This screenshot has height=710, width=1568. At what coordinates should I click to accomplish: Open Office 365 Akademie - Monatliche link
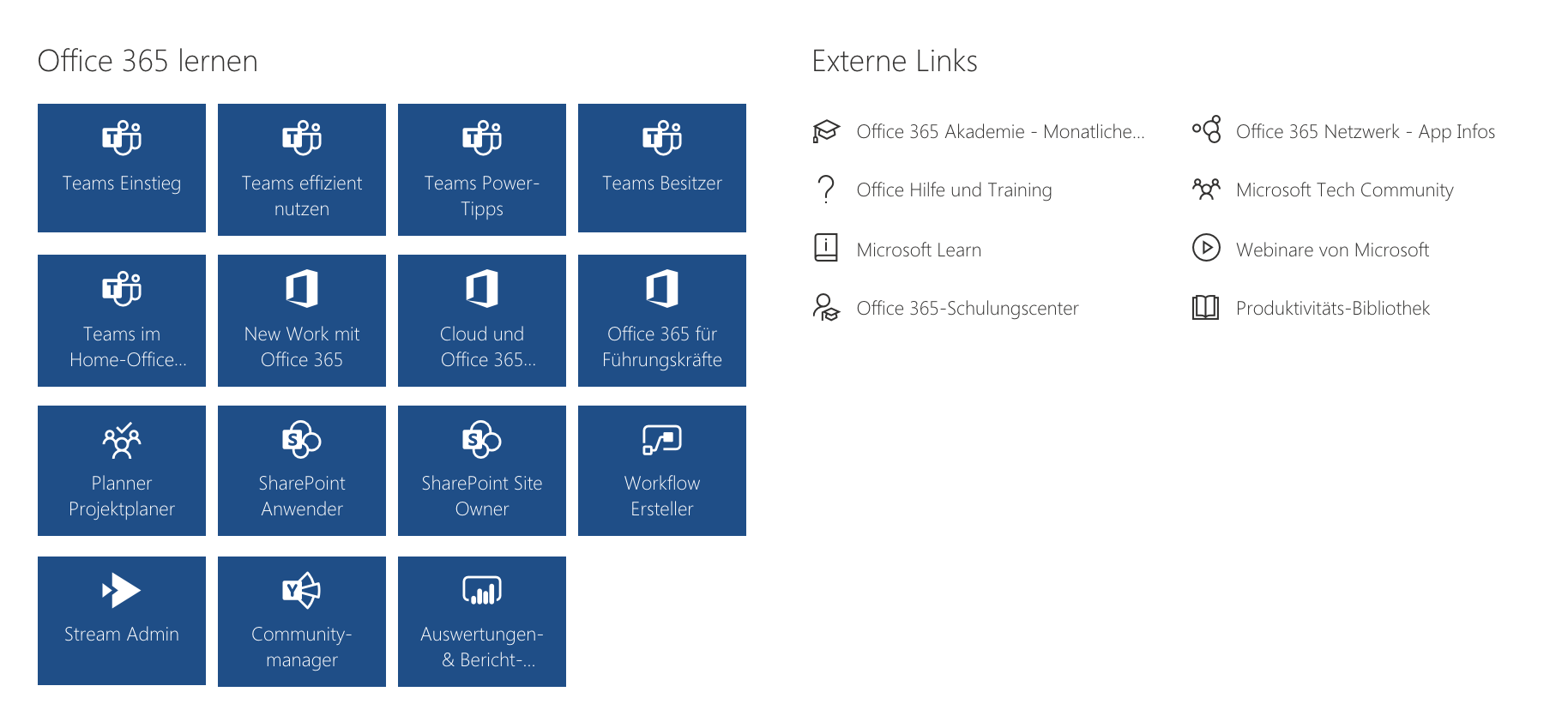1000,131
